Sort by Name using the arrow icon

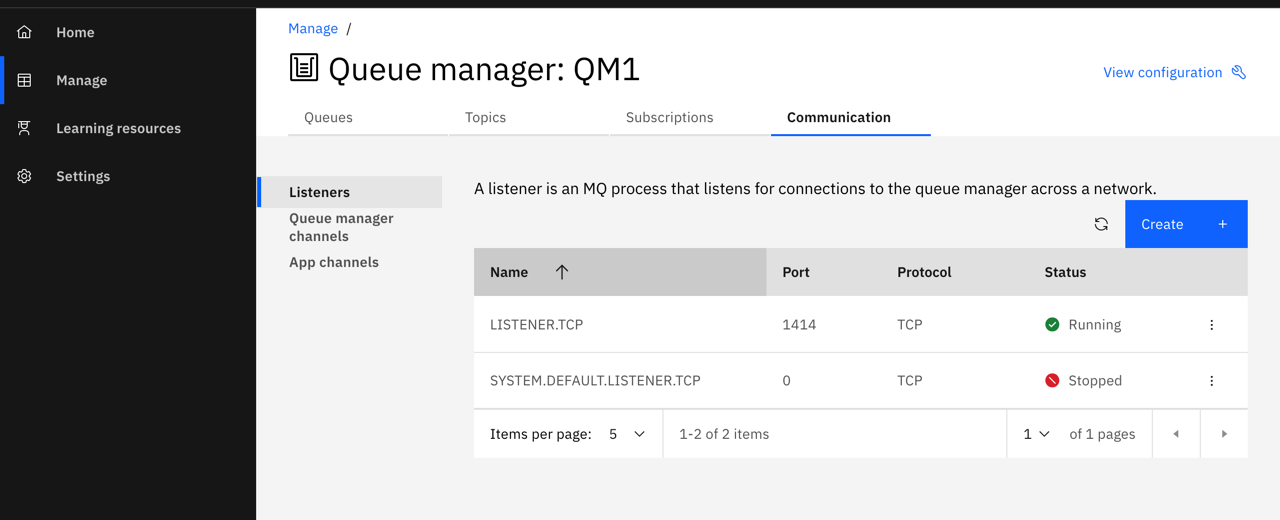tap(562, 272)
